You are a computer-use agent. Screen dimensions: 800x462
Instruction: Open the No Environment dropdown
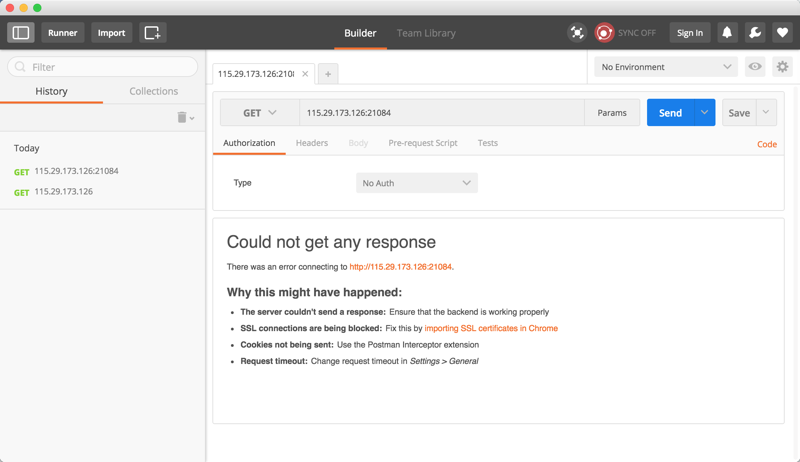click(665, 67)
